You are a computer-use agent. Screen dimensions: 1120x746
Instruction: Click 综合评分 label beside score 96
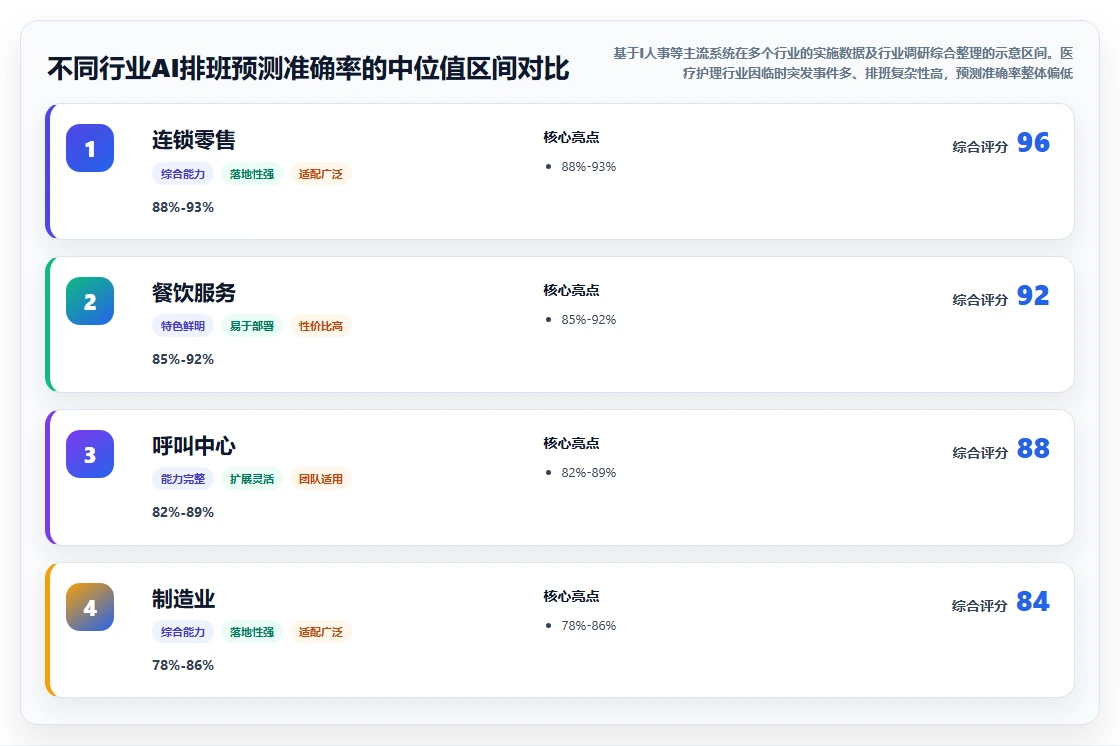[x=980, y=147]
